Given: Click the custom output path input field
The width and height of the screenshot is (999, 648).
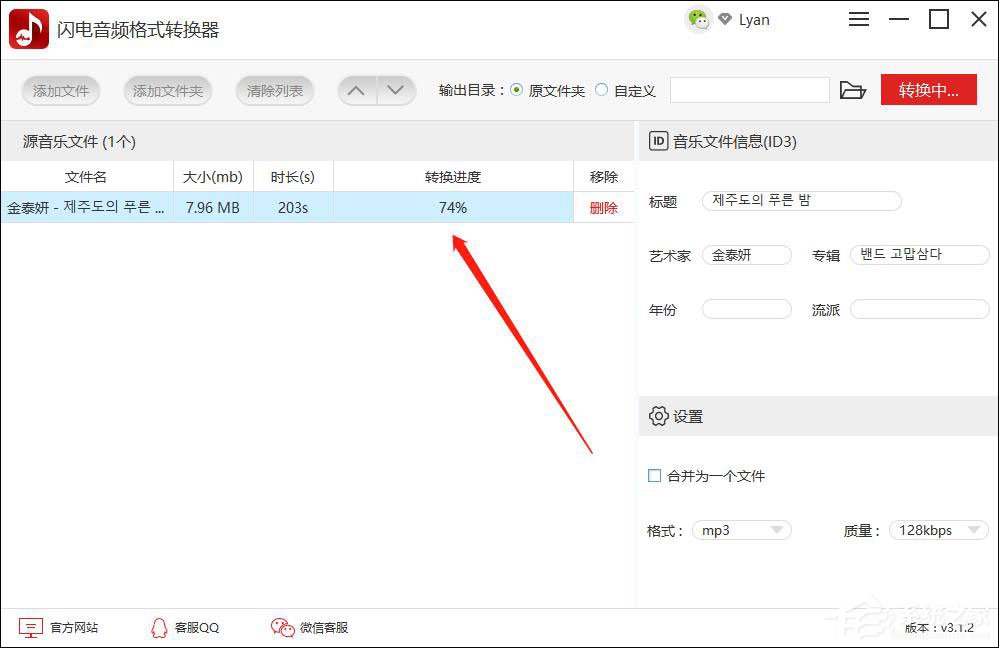Looking at the screenshot, I should point(749,89).
